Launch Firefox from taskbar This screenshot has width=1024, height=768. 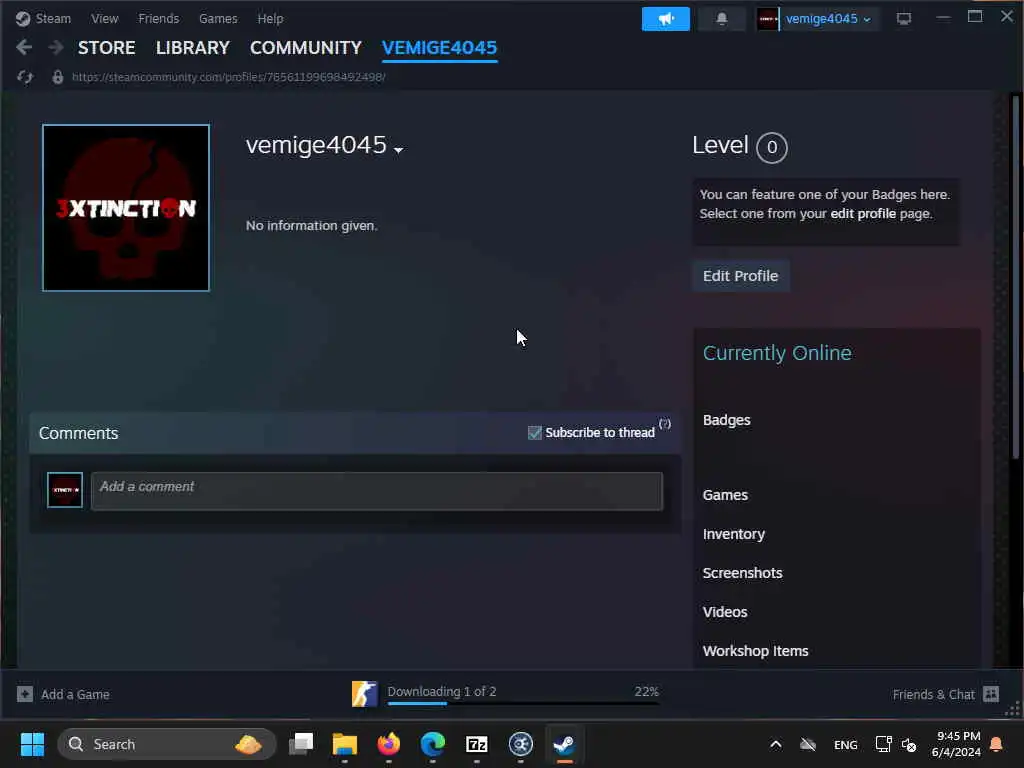[x=389, y=744]
